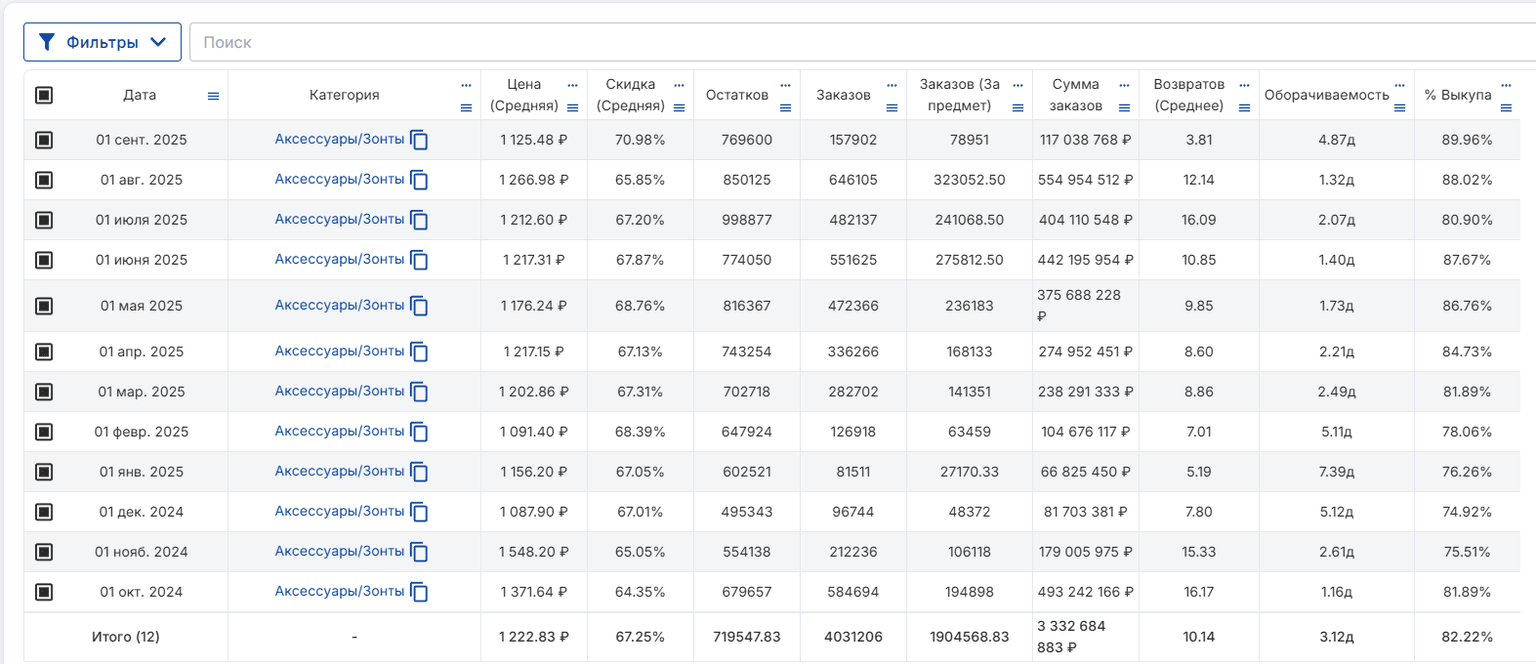Image resolution: width=1536 pixels, height=664 pixels.
Task: Focus the Поиск search field
Action: point(862,42)
